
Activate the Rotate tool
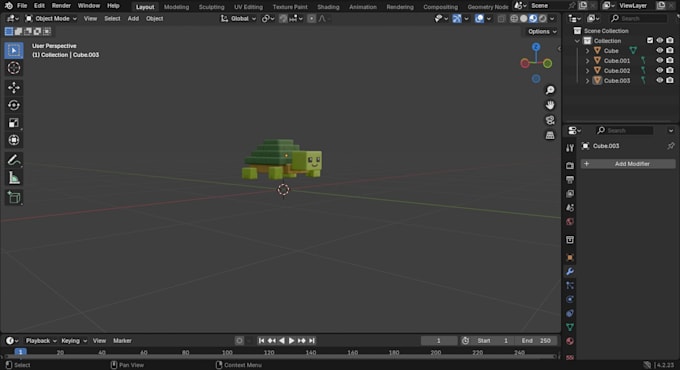point(14,105)
